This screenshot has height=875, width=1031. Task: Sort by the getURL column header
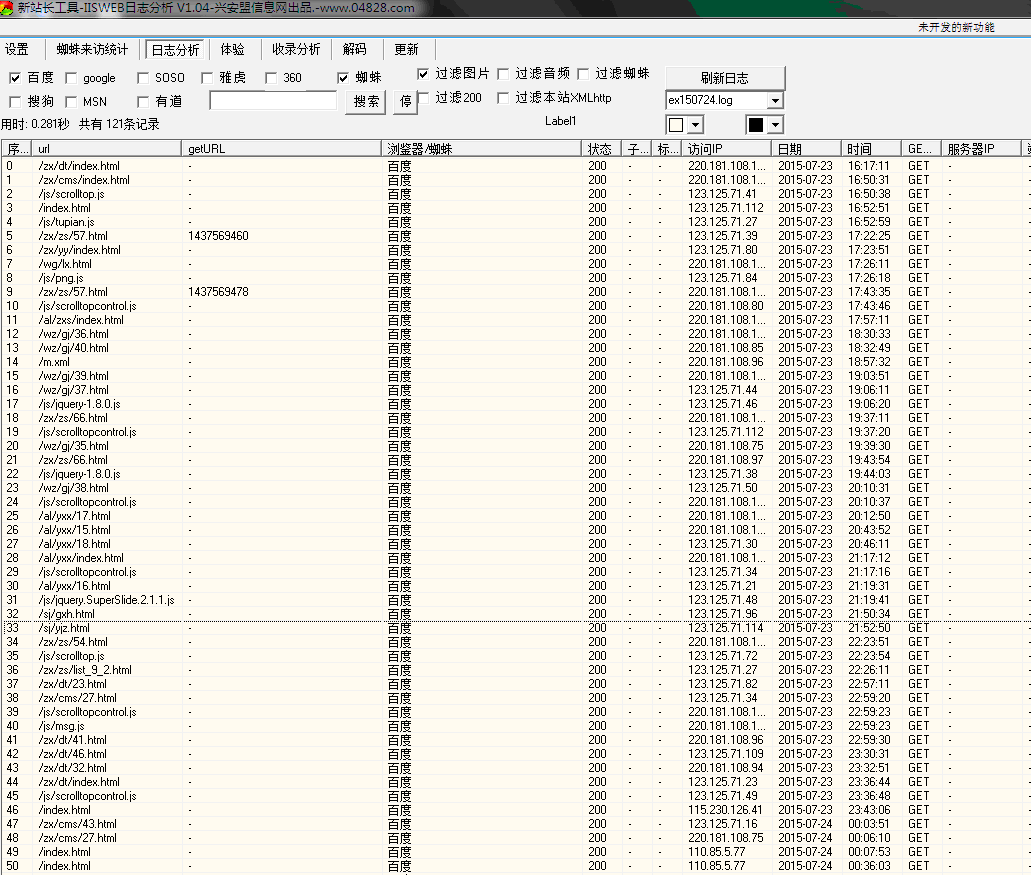click(x=281, y=149)
